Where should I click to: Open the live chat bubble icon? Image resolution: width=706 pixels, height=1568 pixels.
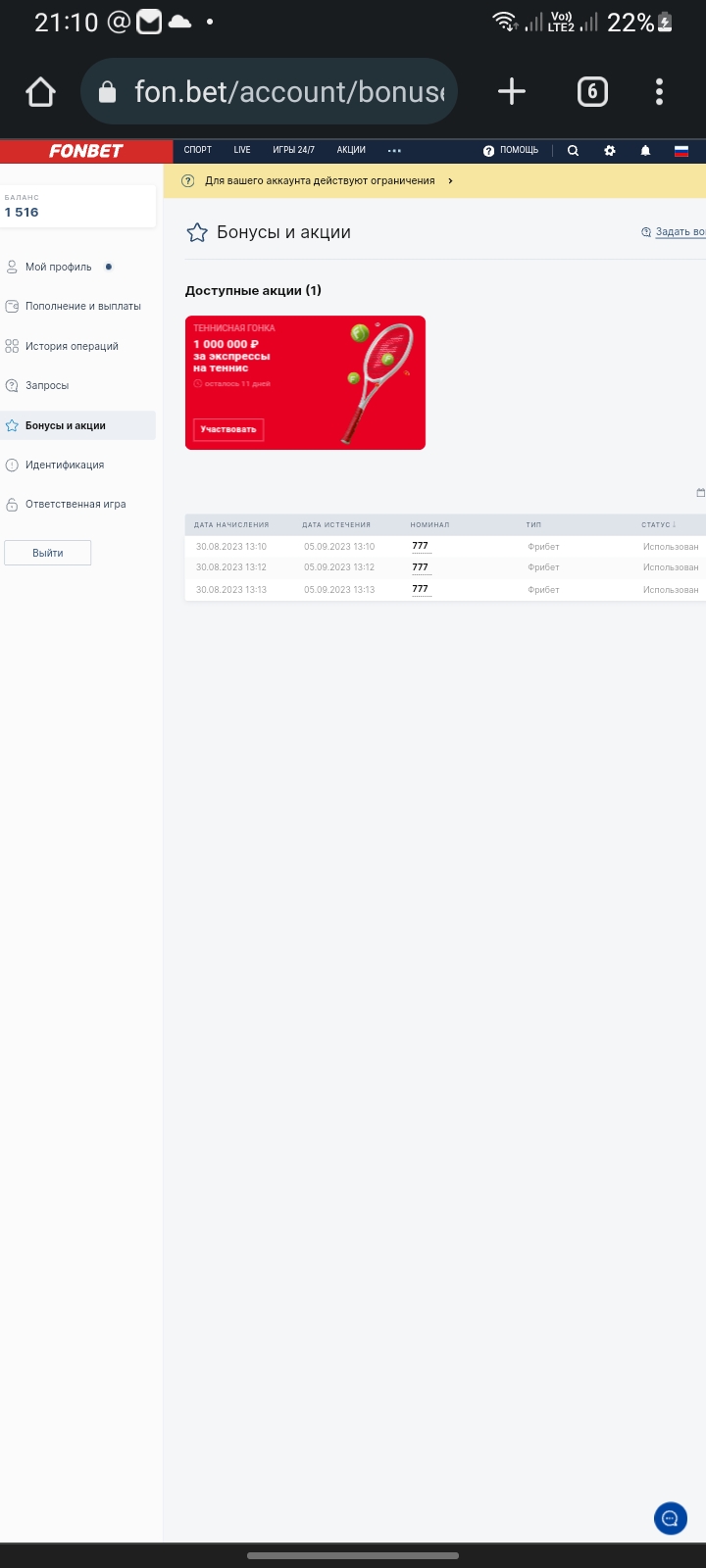pos(671,1518)
